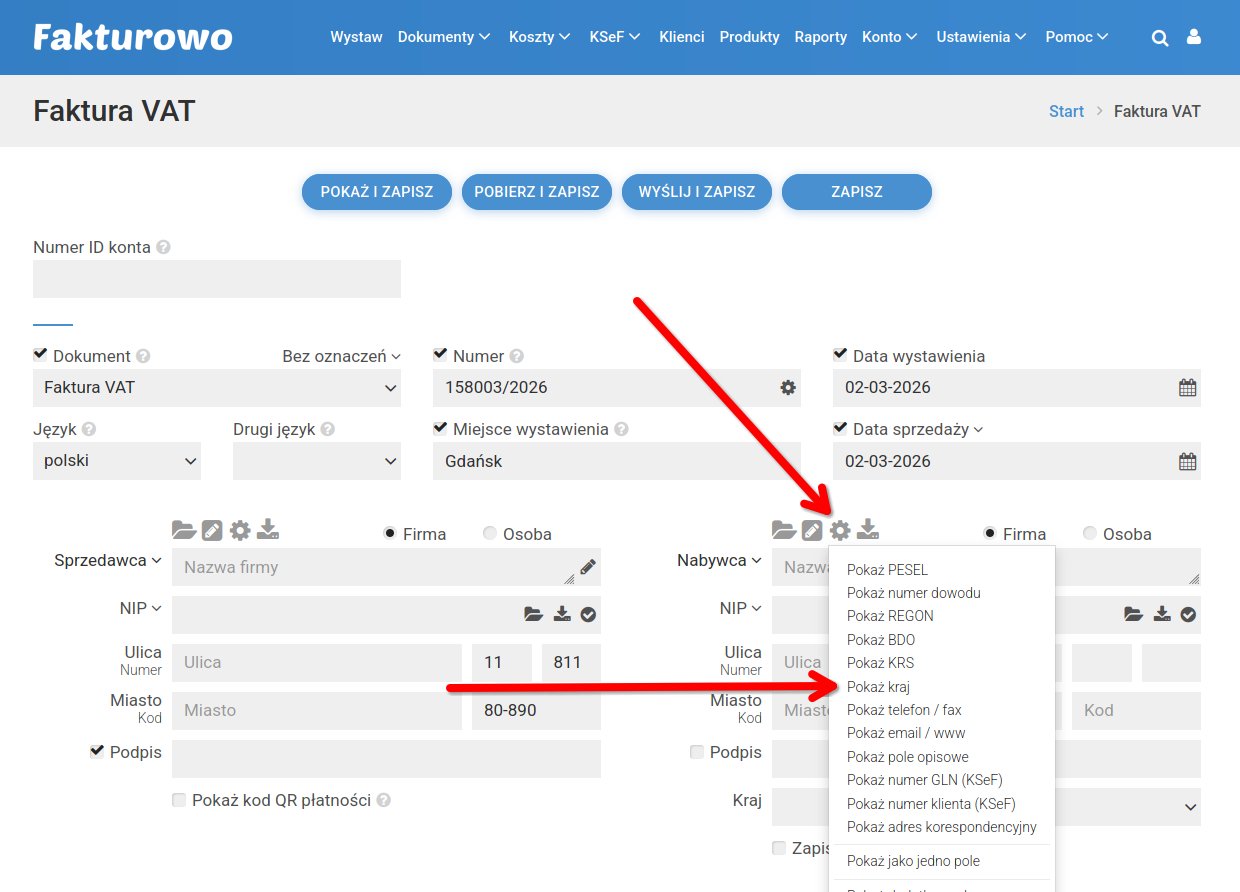
Task: Open the KSeF menu in navbar
Action: 614,37
